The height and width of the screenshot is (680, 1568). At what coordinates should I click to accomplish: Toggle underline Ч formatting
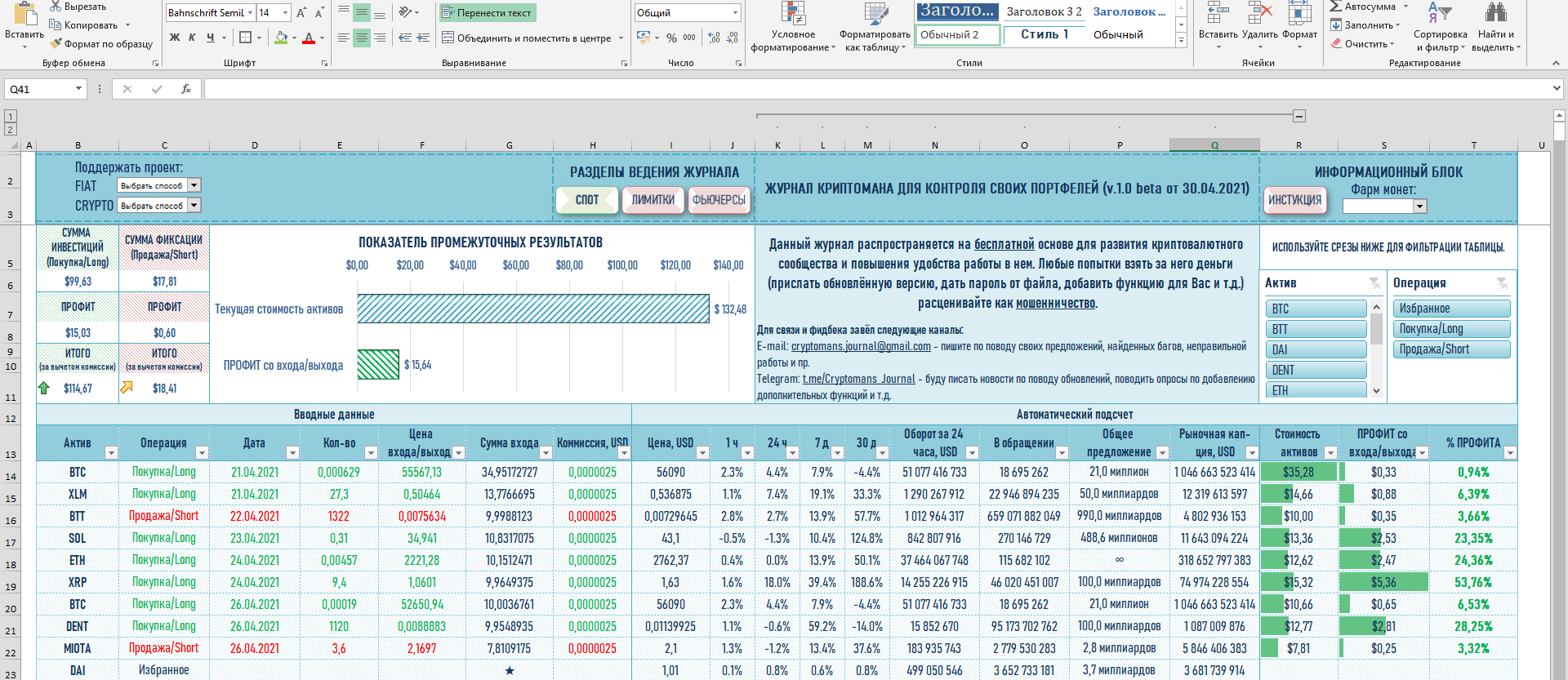(211, 38)
